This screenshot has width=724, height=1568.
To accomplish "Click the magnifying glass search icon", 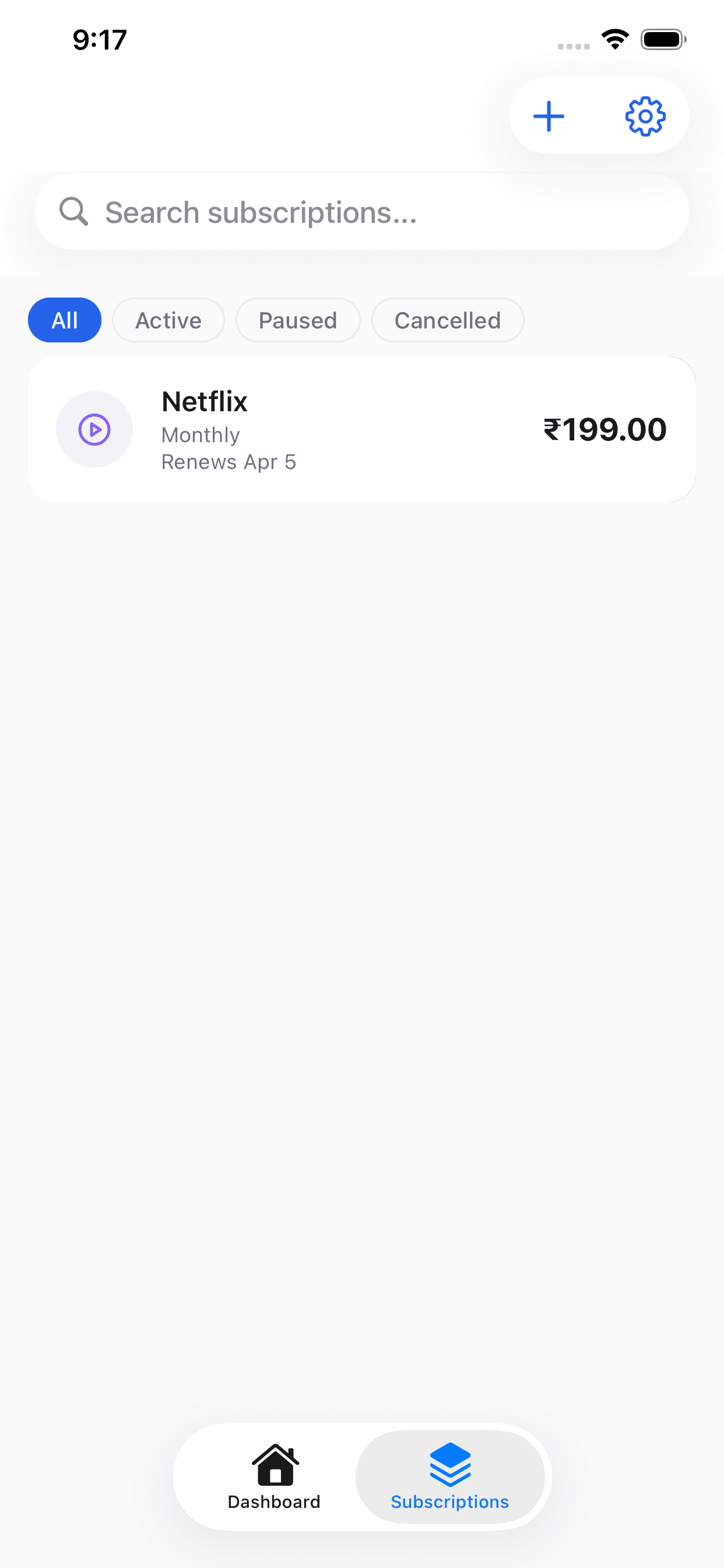I will point(73,212).
